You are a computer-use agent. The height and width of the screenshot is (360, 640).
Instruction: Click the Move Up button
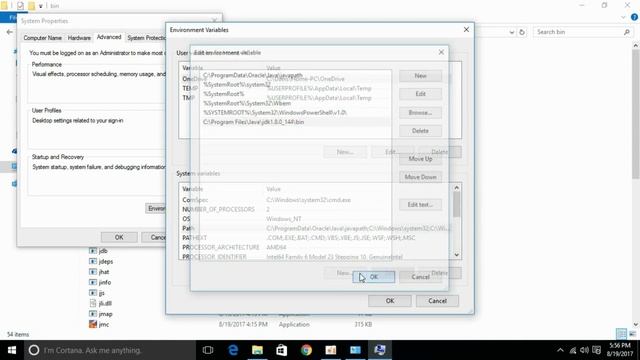click(420, 159)
